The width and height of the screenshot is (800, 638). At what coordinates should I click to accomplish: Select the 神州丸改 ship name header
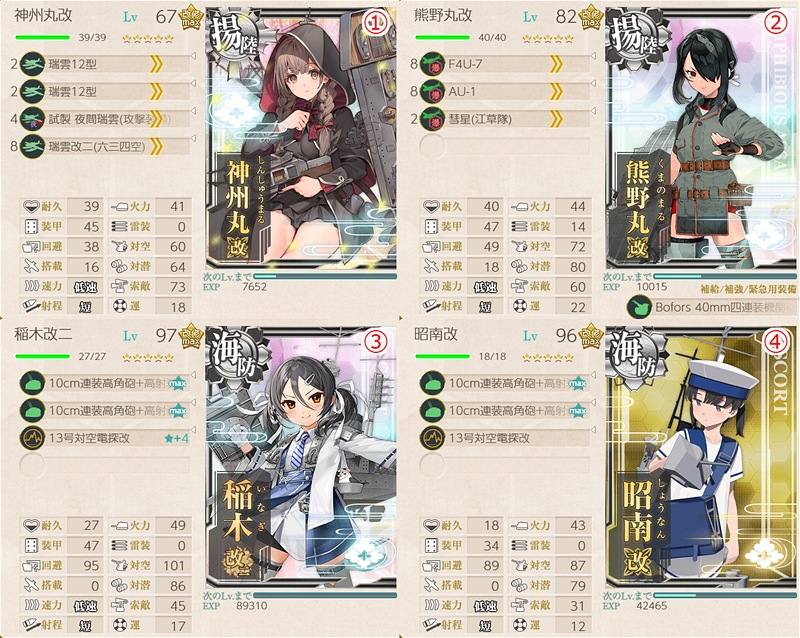tap(43, 16)
